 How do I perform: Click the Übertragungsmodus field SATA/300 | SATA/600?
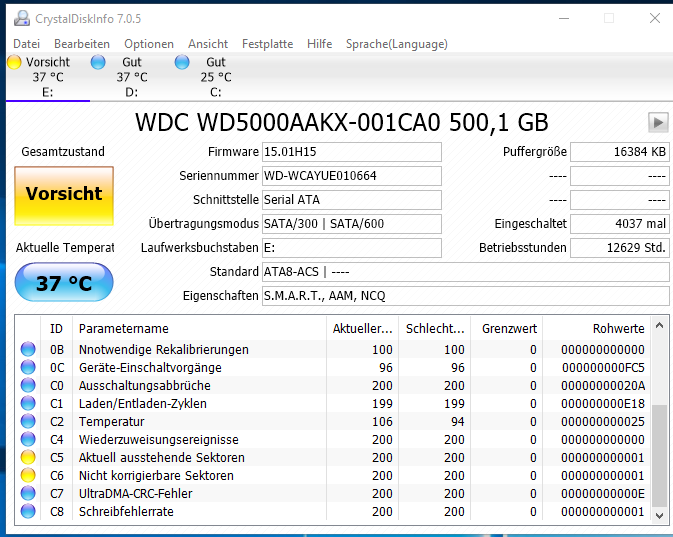tap(352, 224)
